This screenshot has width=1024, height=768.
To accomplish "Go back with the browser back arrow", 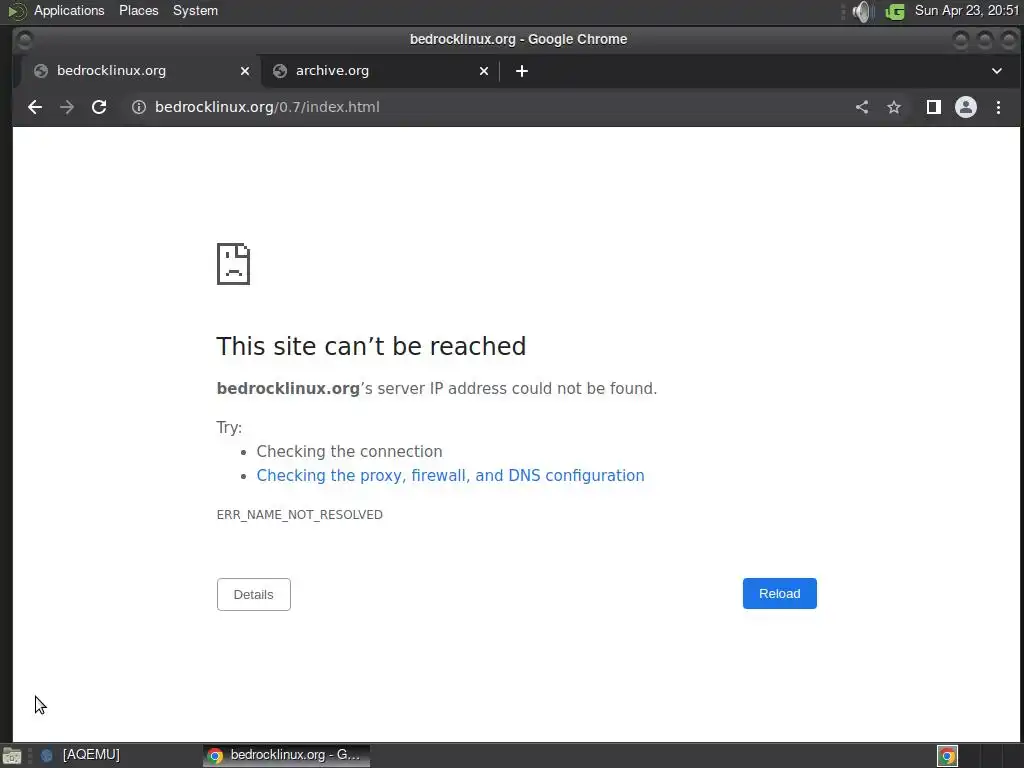I will [35, 107].
